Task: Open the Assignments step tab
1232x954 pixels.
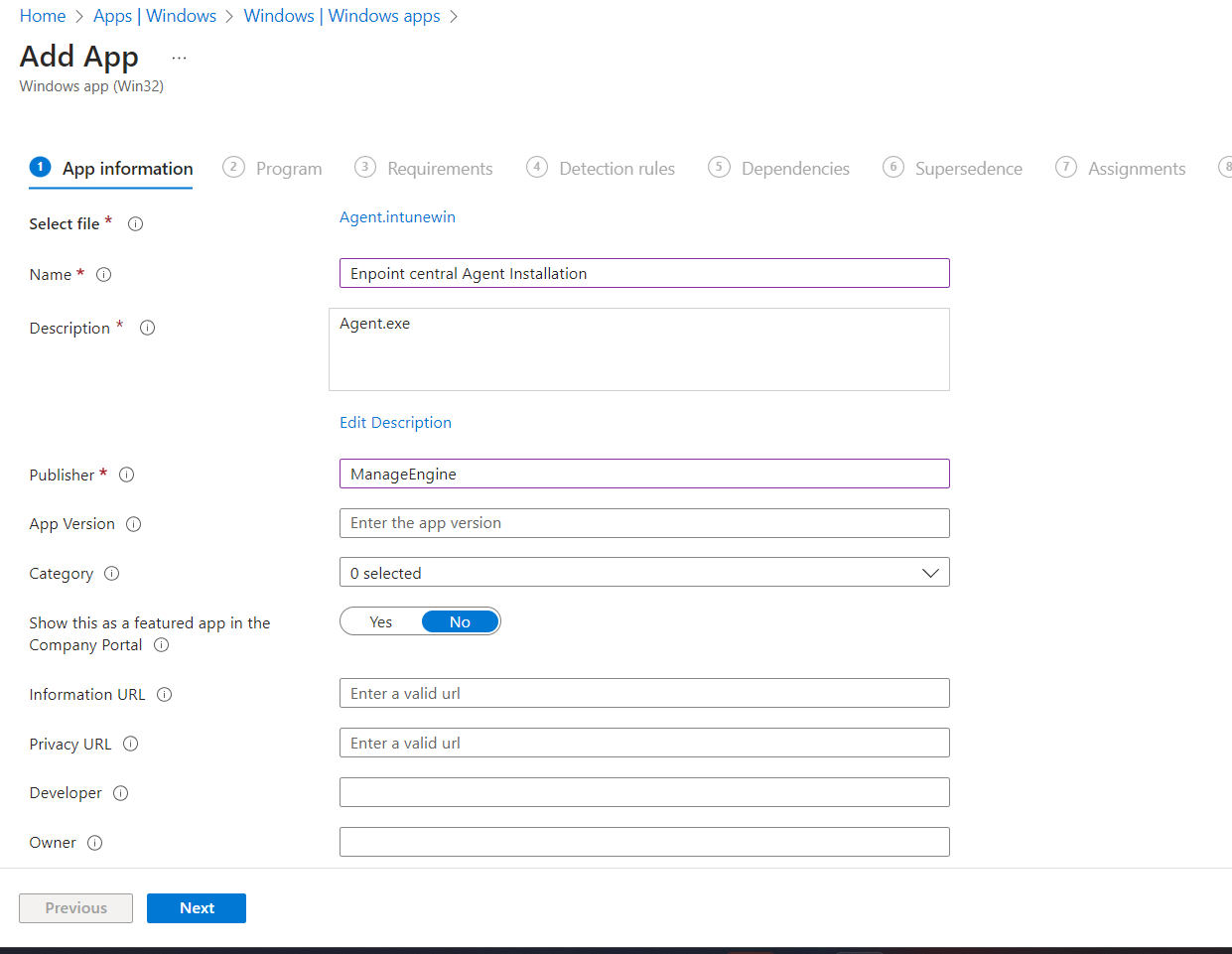Action: tap(1121, 169)
